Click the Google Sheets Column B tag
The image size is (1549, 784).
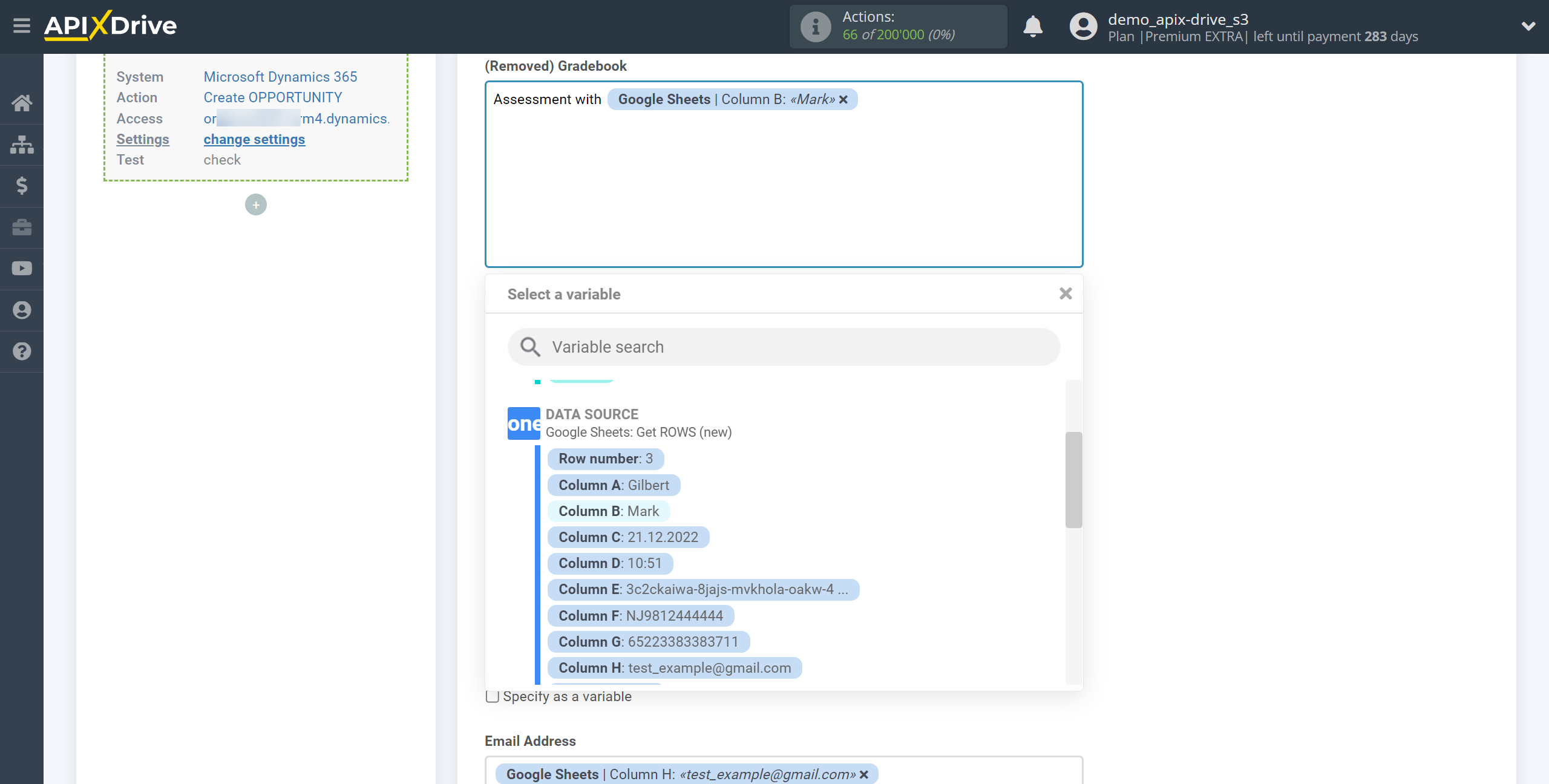pyautogui.click(x=732, y=100)
